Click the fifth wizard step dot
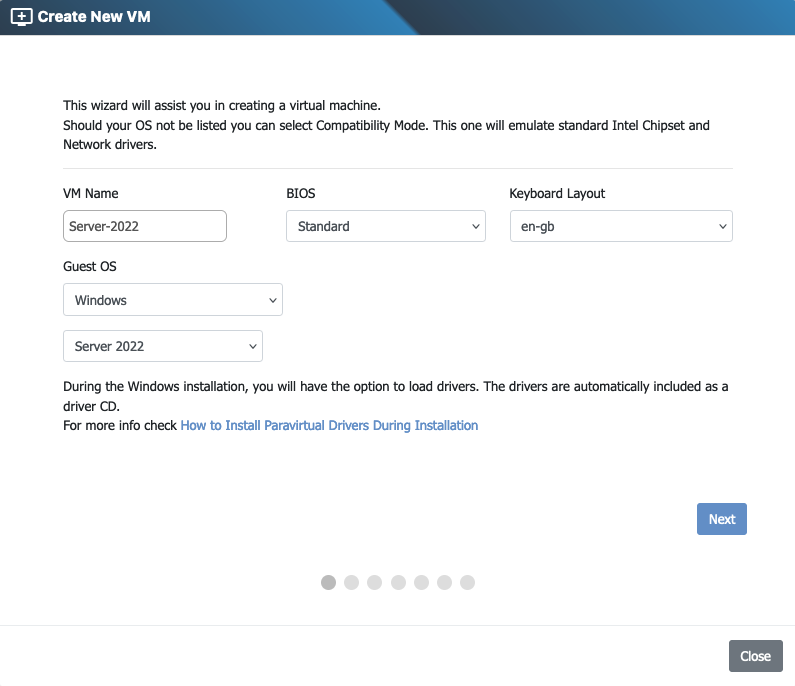Viewport: 795px width, 686px height. 421,582
